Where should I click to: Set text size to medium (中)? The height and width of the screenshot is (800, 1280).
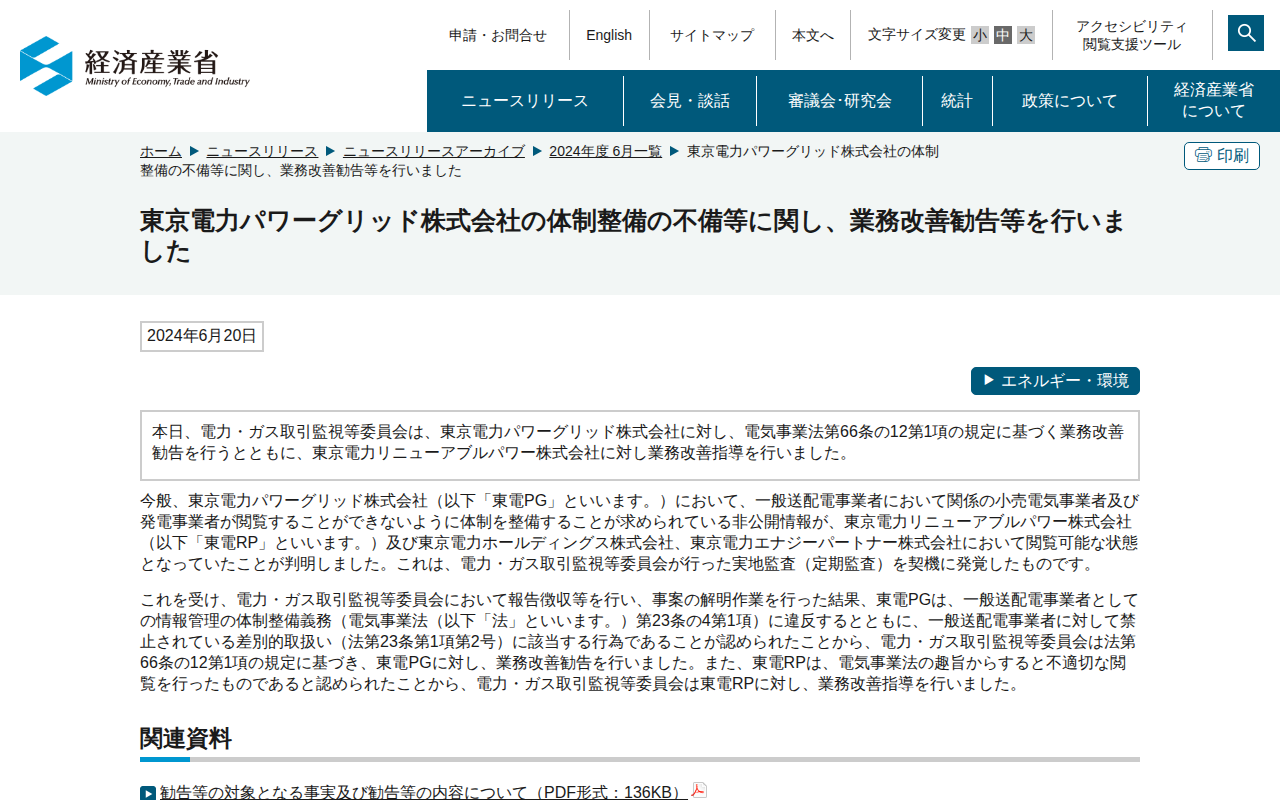[x=1003, y=35]
